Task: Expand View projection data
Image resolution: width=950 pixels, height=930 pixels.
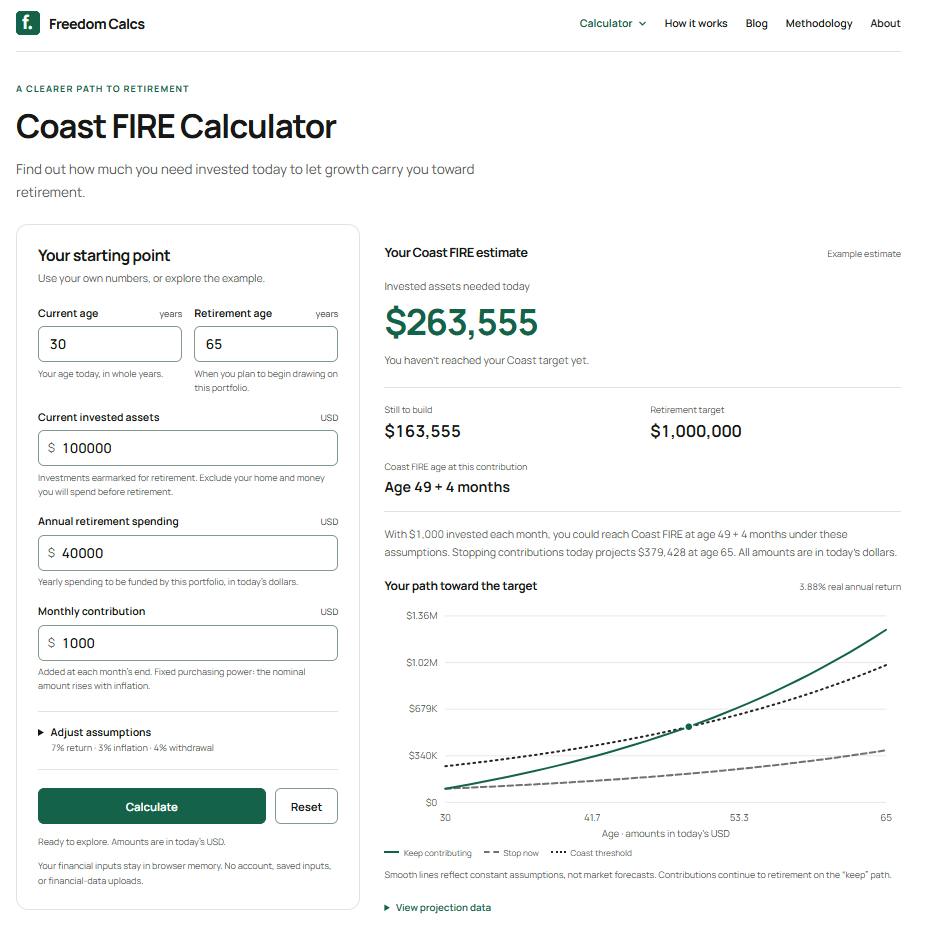Action: (x=437, y=908)
